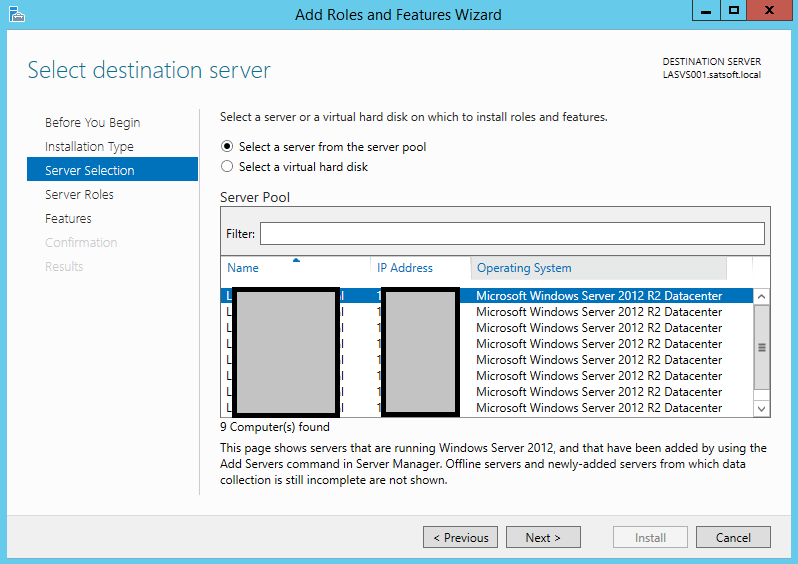Click scroll up arrow in server list
The width and height of the screenshot is (798, 564).
coord(761,296)
